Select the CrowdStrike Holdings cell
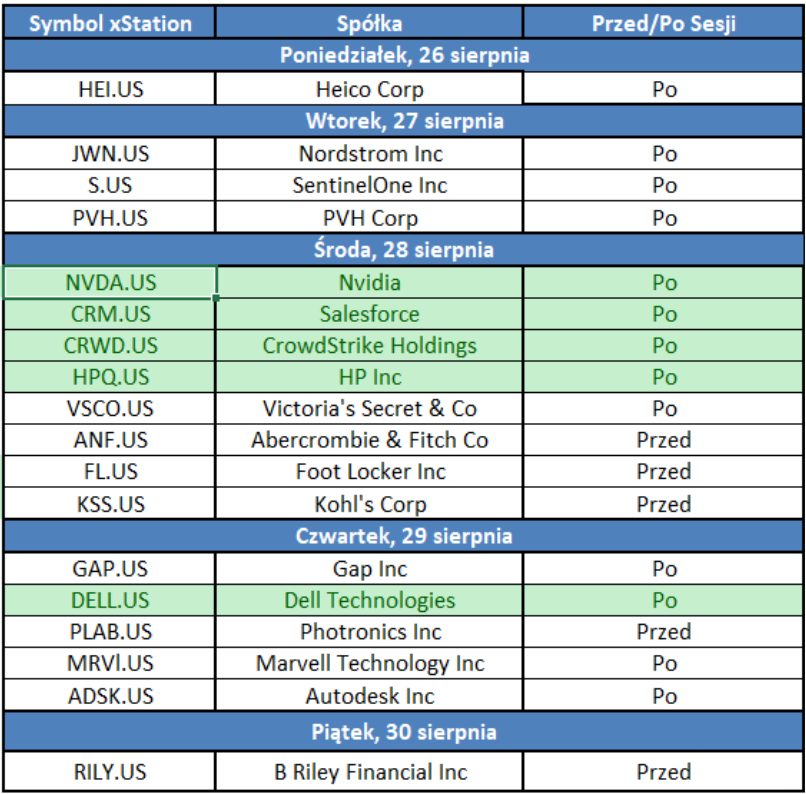Viewport: 806px width, 794px height. tap(370, 346)
